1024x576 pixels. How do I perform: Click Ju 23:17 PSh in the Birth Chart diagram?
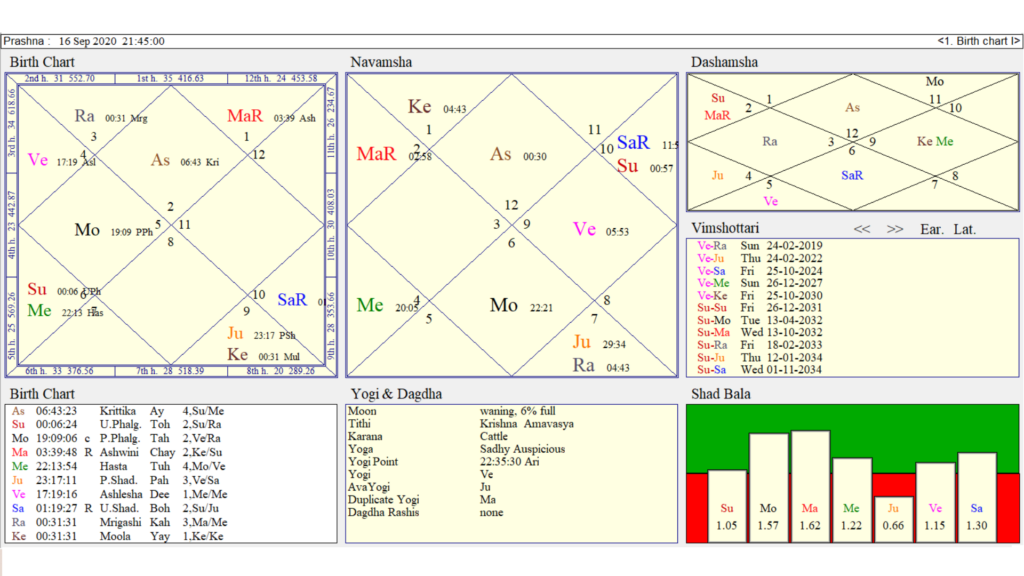[261, 334]
